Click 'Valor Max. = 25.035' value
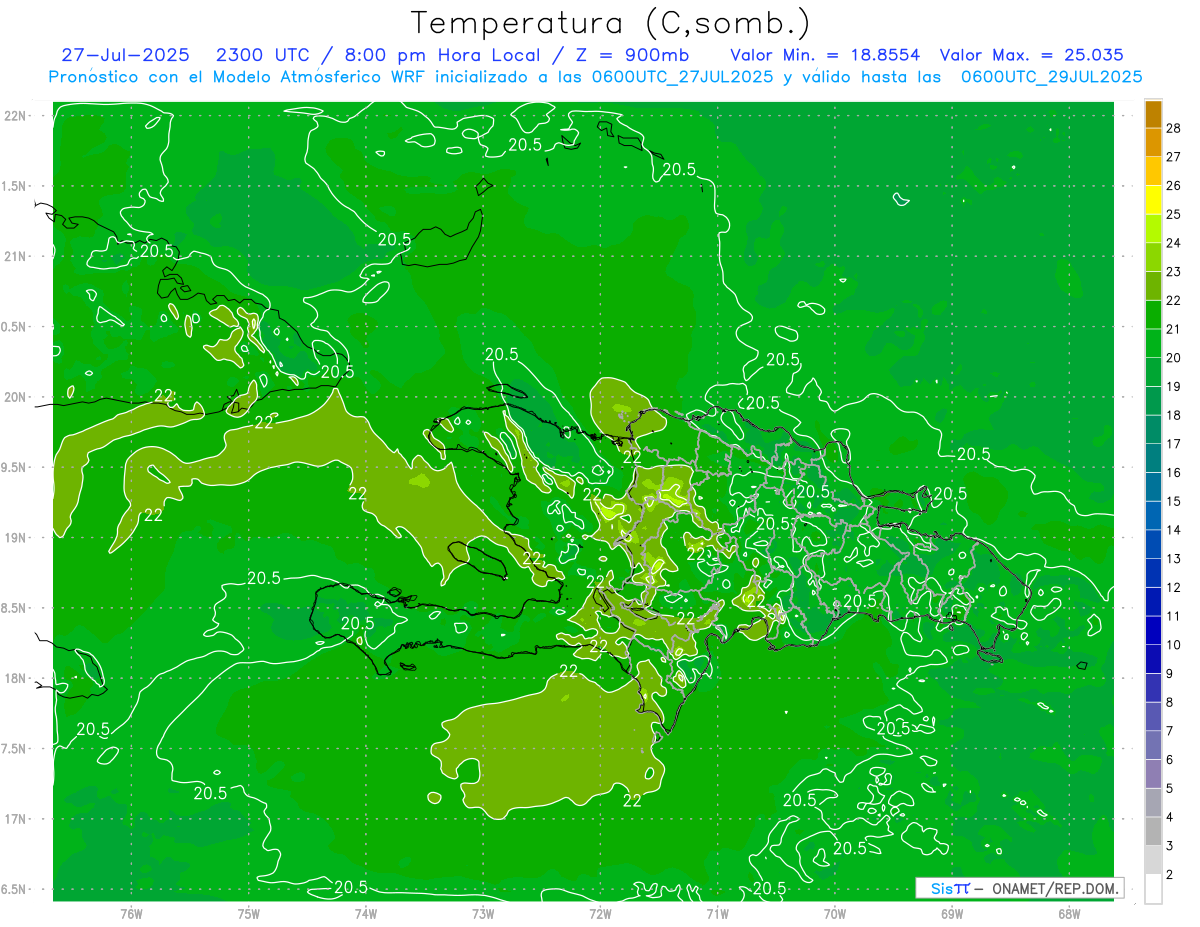 click(1031, 55)
